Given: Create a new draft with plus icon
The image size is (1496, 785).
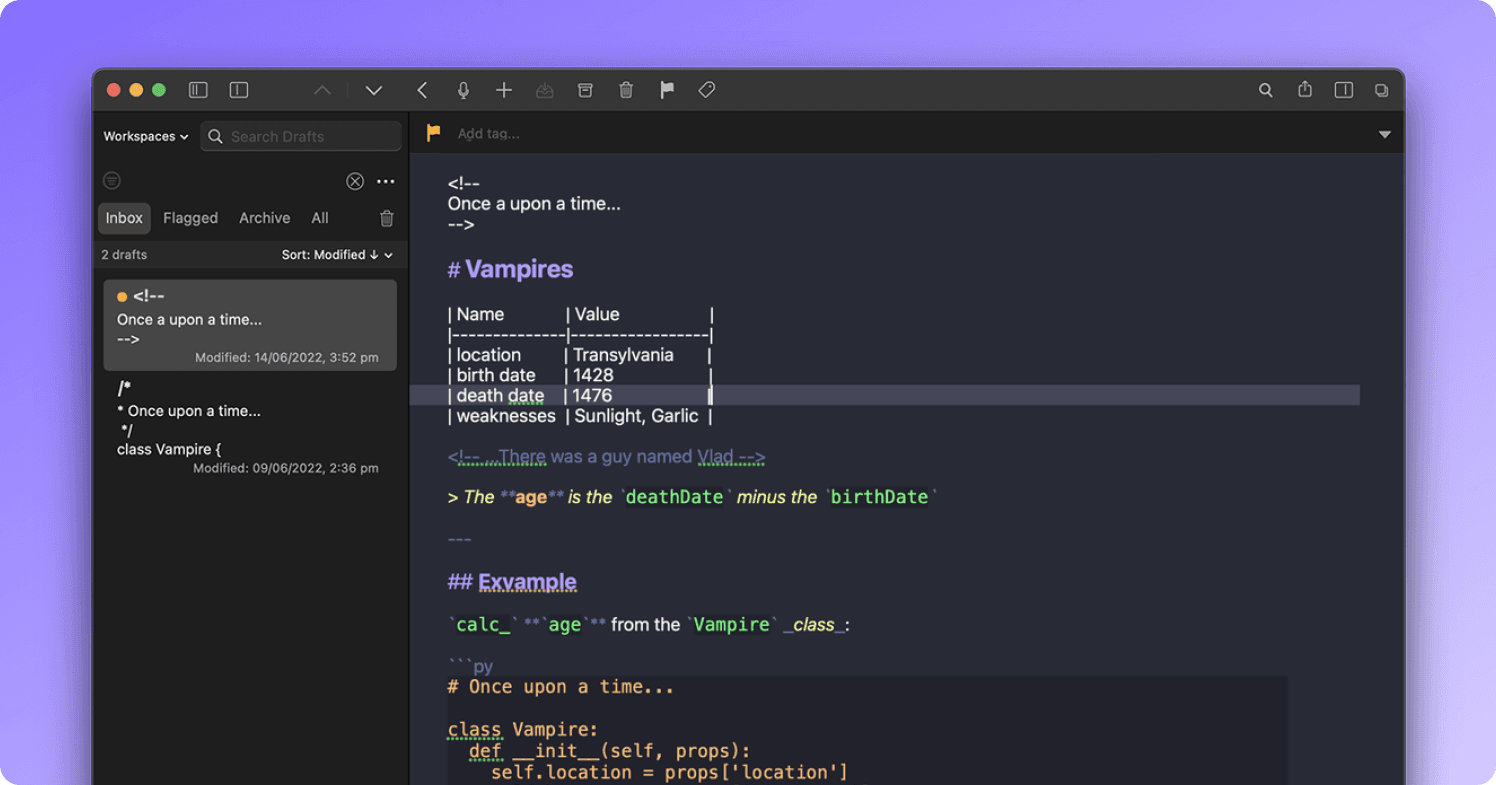Looking at the screenshot, I should (x=504, y=90).
